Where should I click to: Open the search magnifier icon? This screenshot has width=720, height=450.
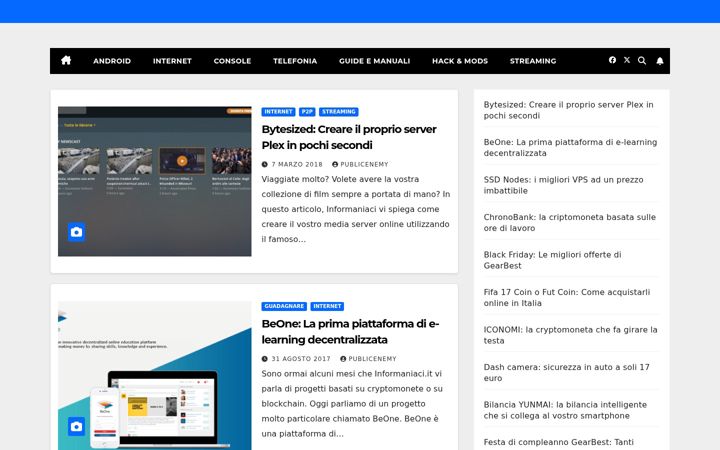(642, 61)
